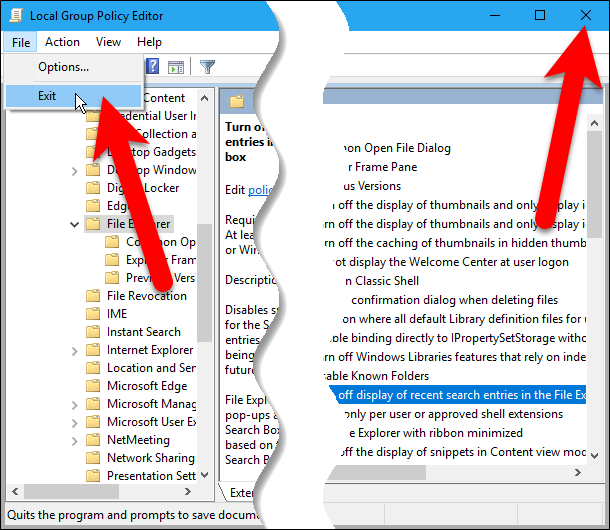This screenshot has height=530, width=610.
Task: Select the Known Folders setting row
Action: (x=377, y=376)
